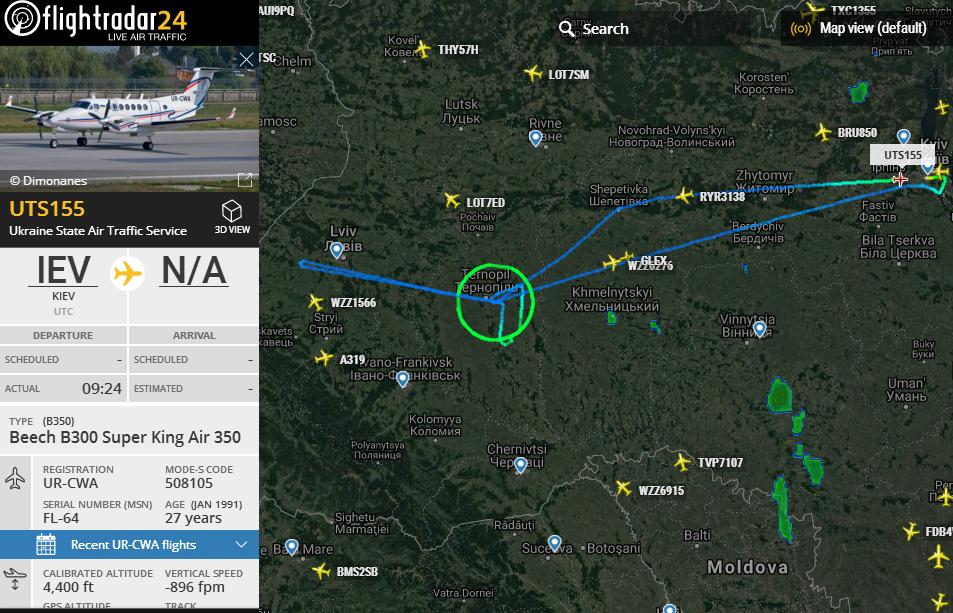953x613 pixels.
Task: Open Map view (default) selector
Action: point(859,28)
